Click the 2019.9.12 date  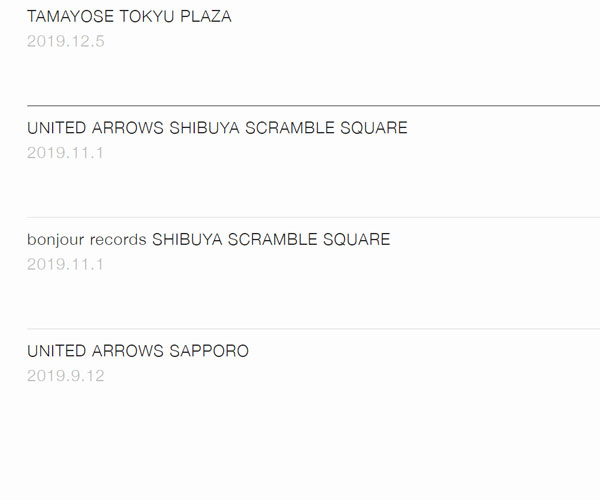(x=66, y=376)
